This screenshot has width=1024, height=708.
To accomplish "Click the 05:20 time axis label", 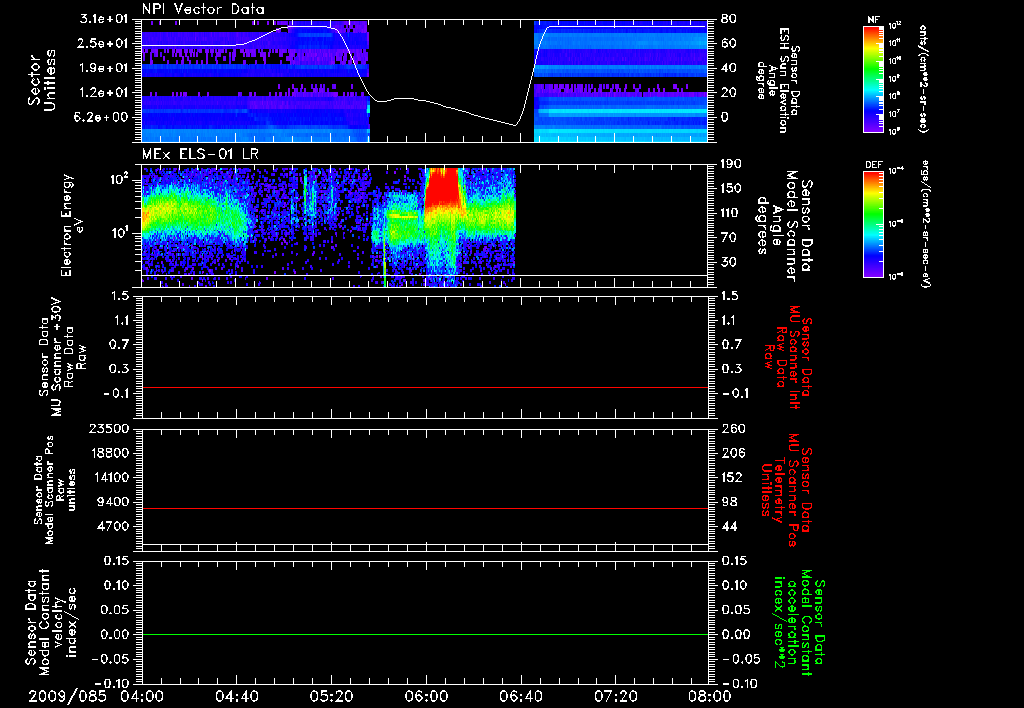I will tap(331, 696).
